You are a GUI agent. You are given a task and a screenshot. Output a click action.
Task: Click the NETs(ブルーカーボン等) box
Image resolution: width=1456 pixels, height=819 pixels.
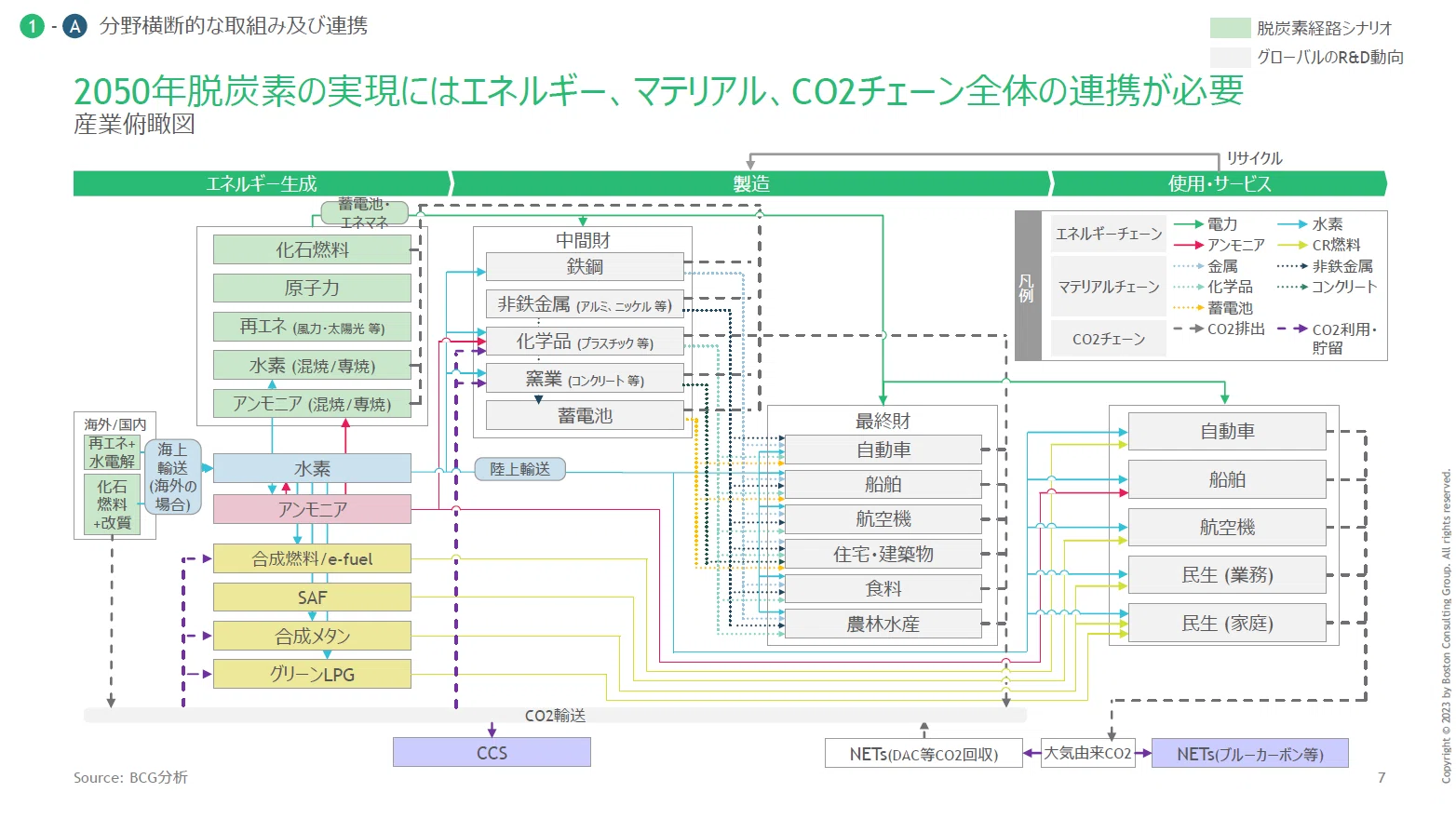click(x=1250, y=754)
